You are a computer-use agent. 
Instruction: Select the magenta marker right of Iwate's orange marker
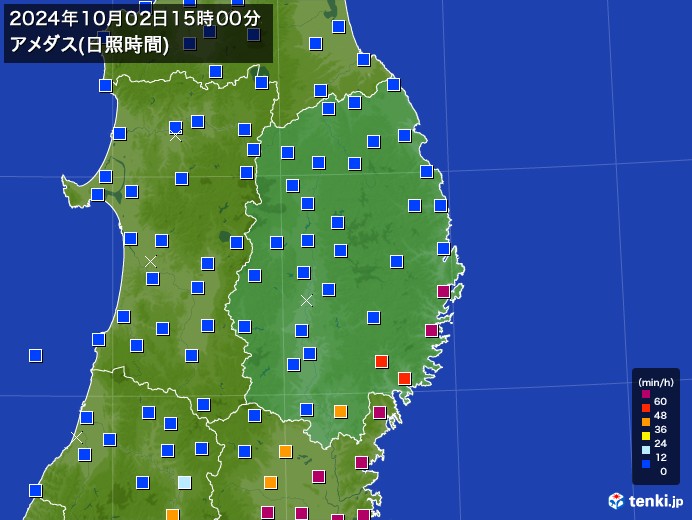(380, 413)
